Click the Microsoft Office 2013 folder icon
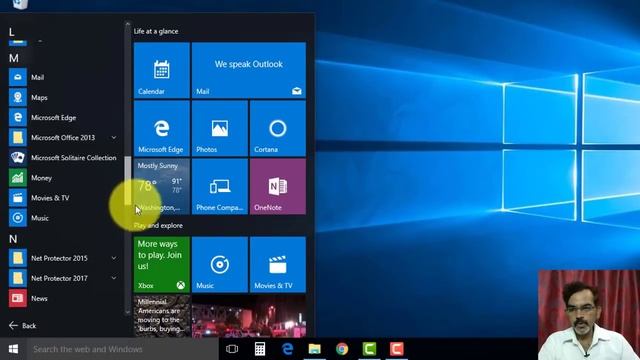The image size is (640, 360). point(18,138)
